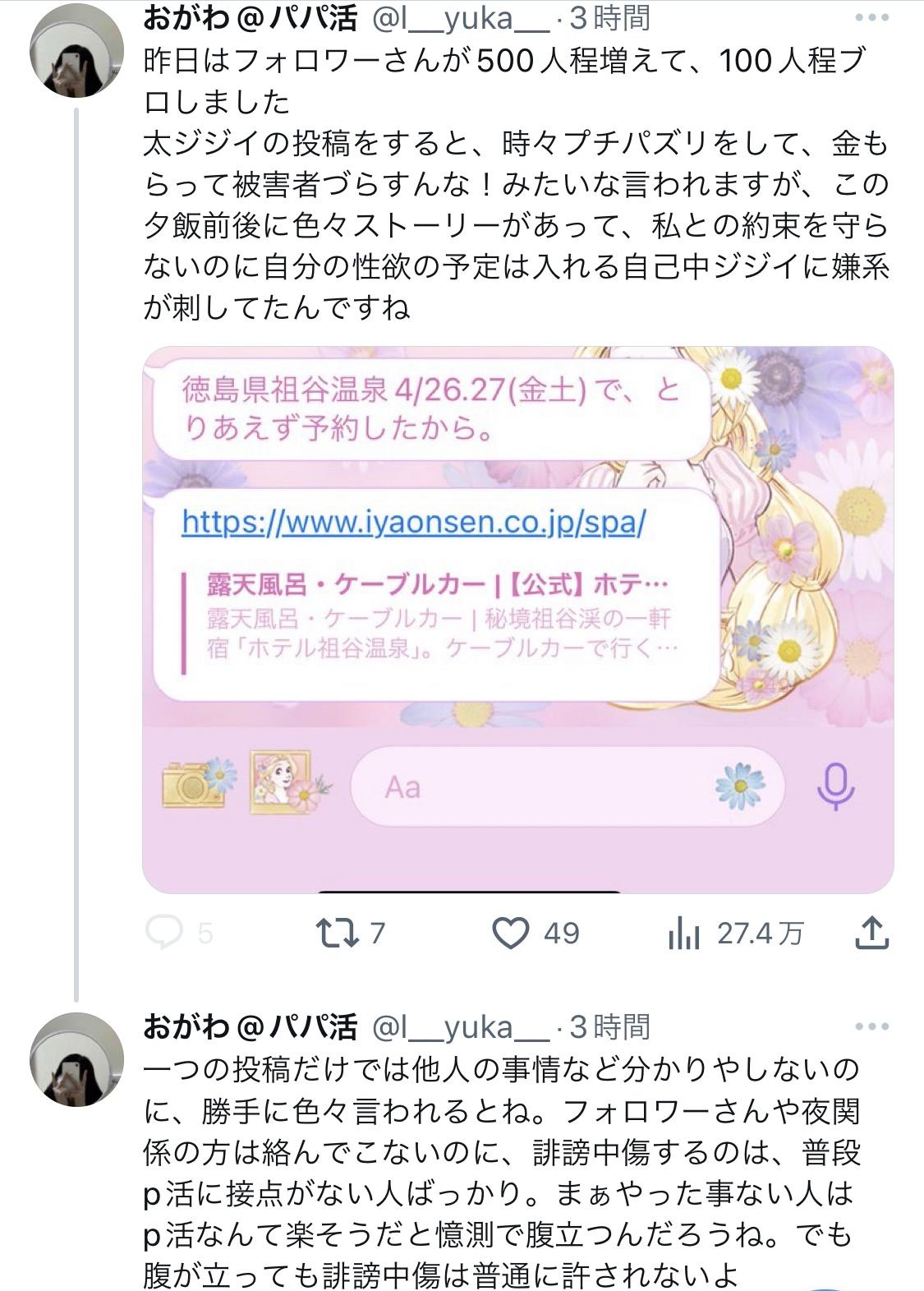The height and width of the screenshot is (1291, 924).
Task: Tap the share upload icon
Action: [x=872, y=933]
